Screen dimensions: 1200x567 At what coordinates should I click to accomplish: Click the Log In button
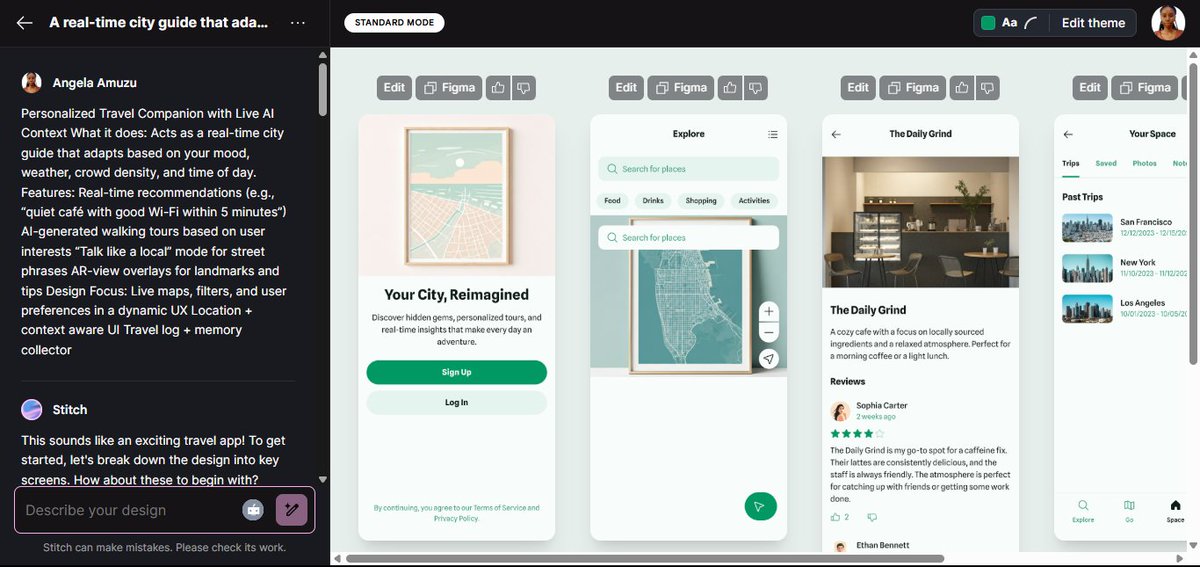tap(456, 402)
